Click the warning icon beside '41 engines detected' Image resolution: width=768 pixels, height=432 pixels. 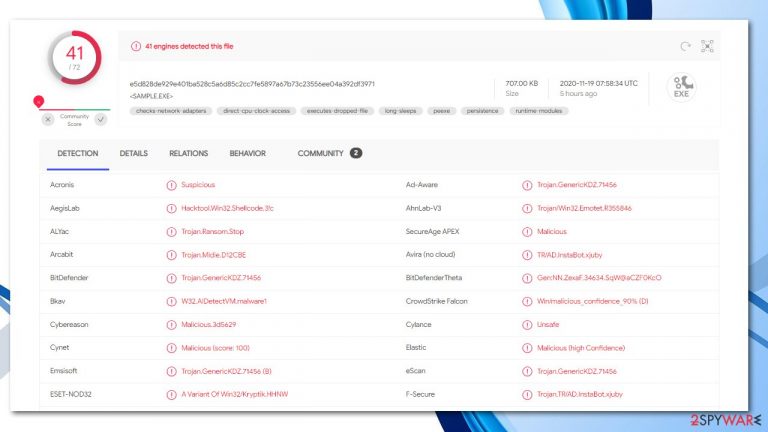(x=136, y=47)
